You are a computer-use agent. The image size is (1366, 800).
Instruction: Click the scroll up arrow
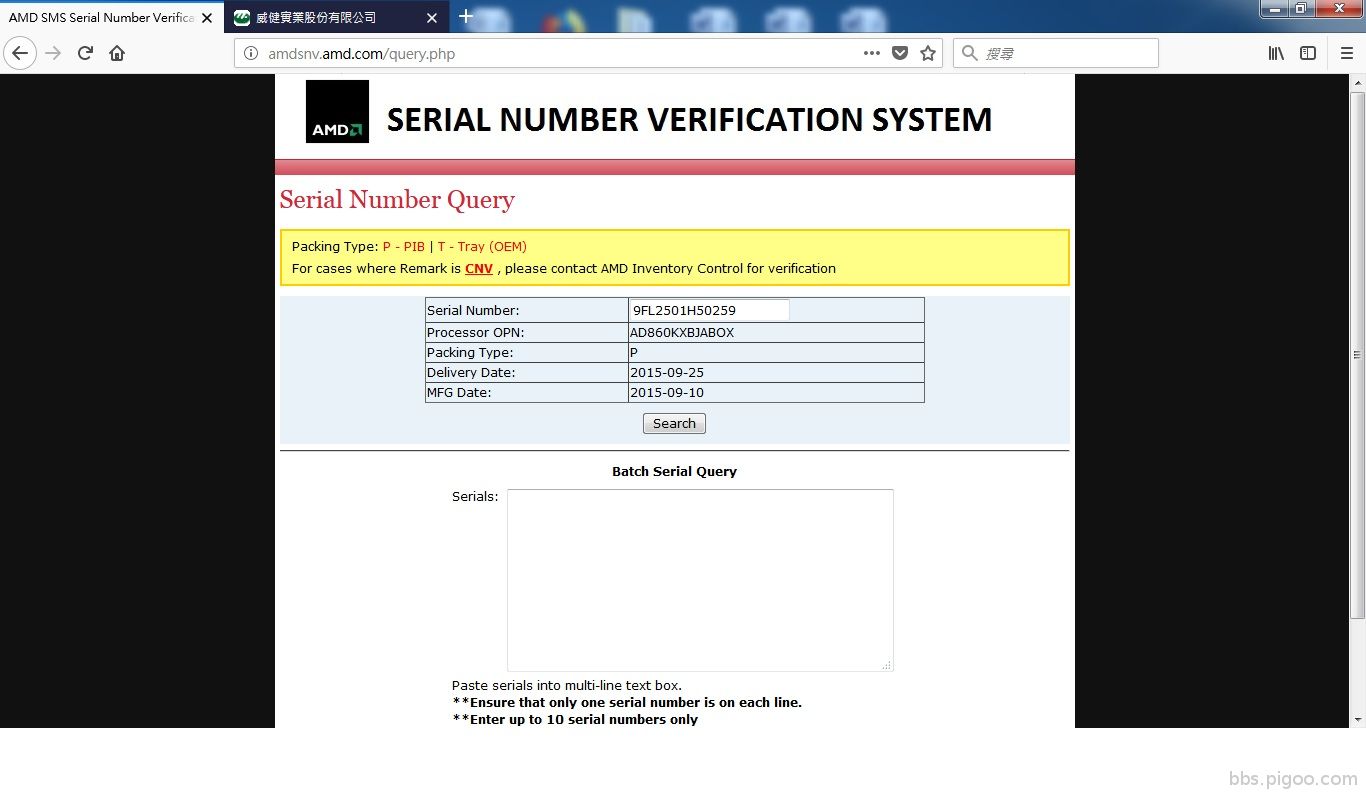[x=1357, y=82]
